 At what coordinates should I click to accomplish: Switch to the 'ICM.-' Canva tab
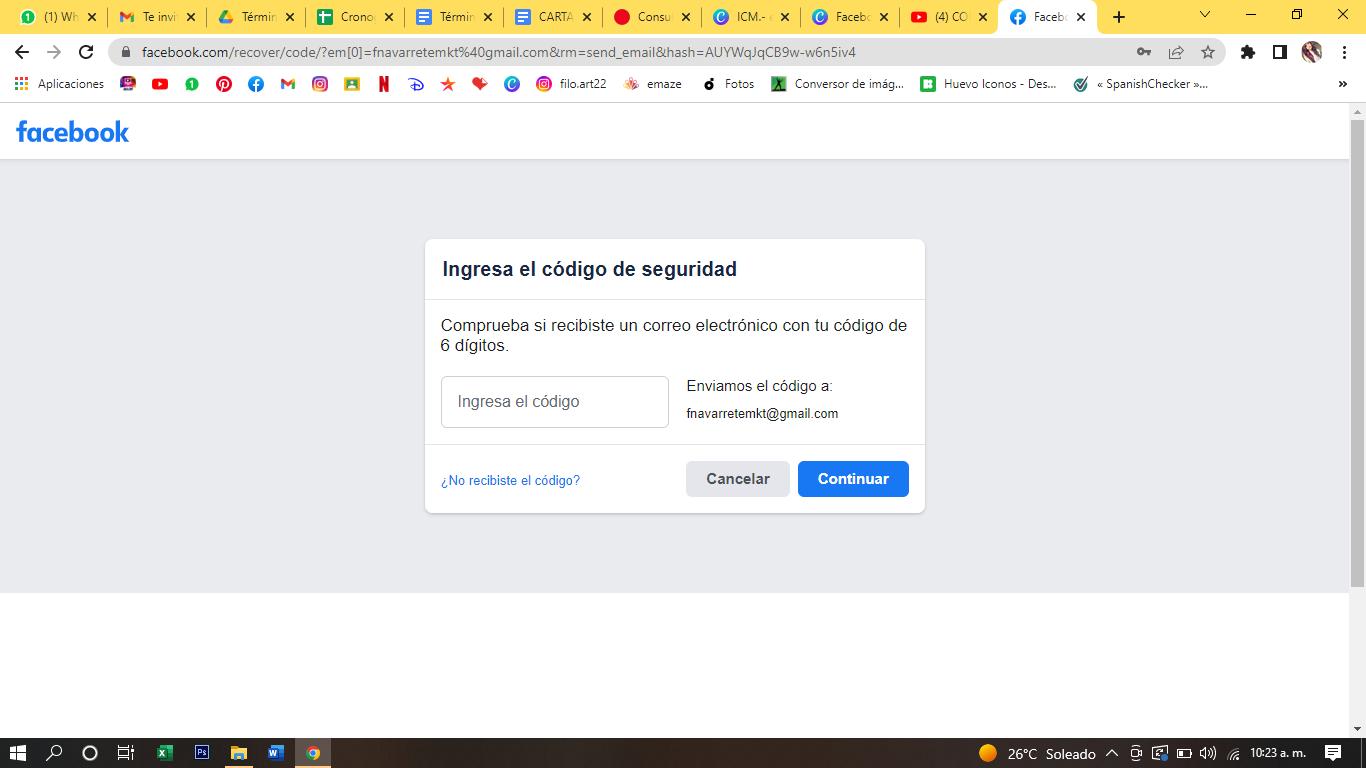click(752, 17)
